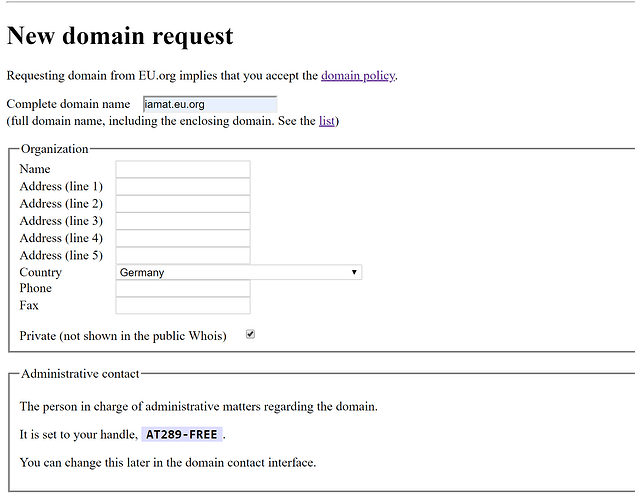
Task: Click the Administrative contact section legend
Action: [80, 374]
